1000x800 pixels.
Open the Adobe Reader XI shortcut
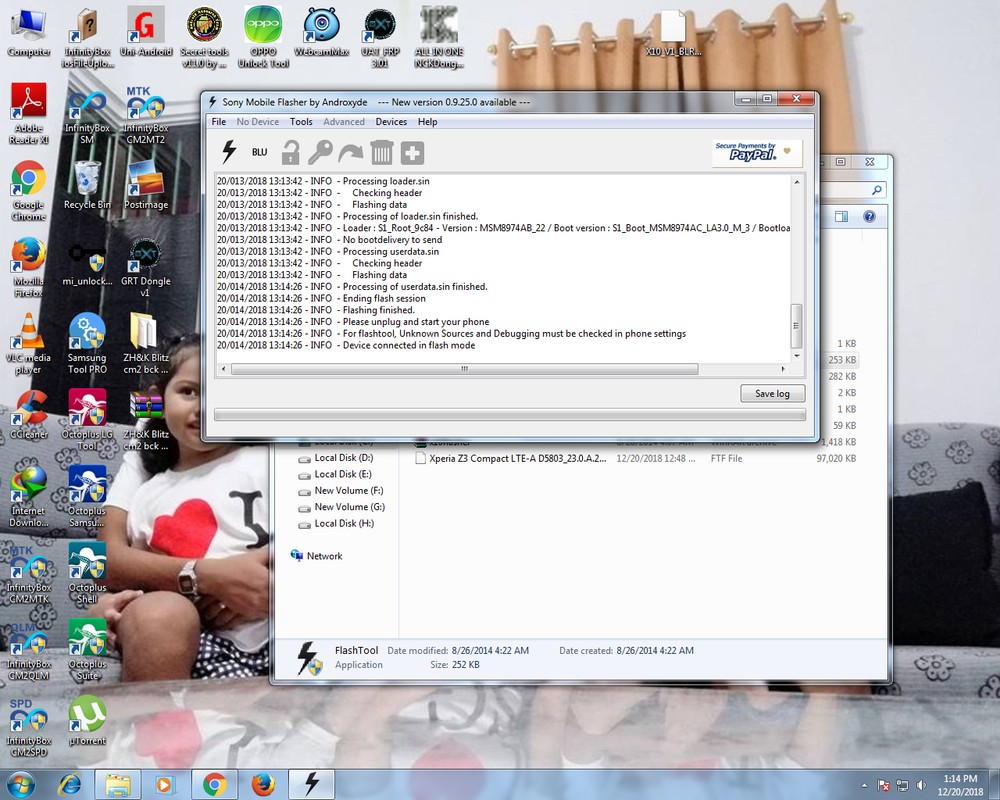click(x=29, y=114)
